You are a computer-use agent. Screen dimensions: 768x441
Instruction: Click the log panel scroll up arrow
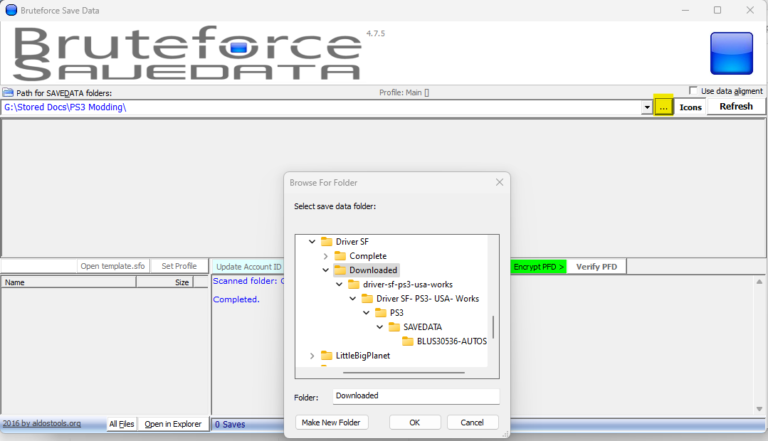click(759, 282)
